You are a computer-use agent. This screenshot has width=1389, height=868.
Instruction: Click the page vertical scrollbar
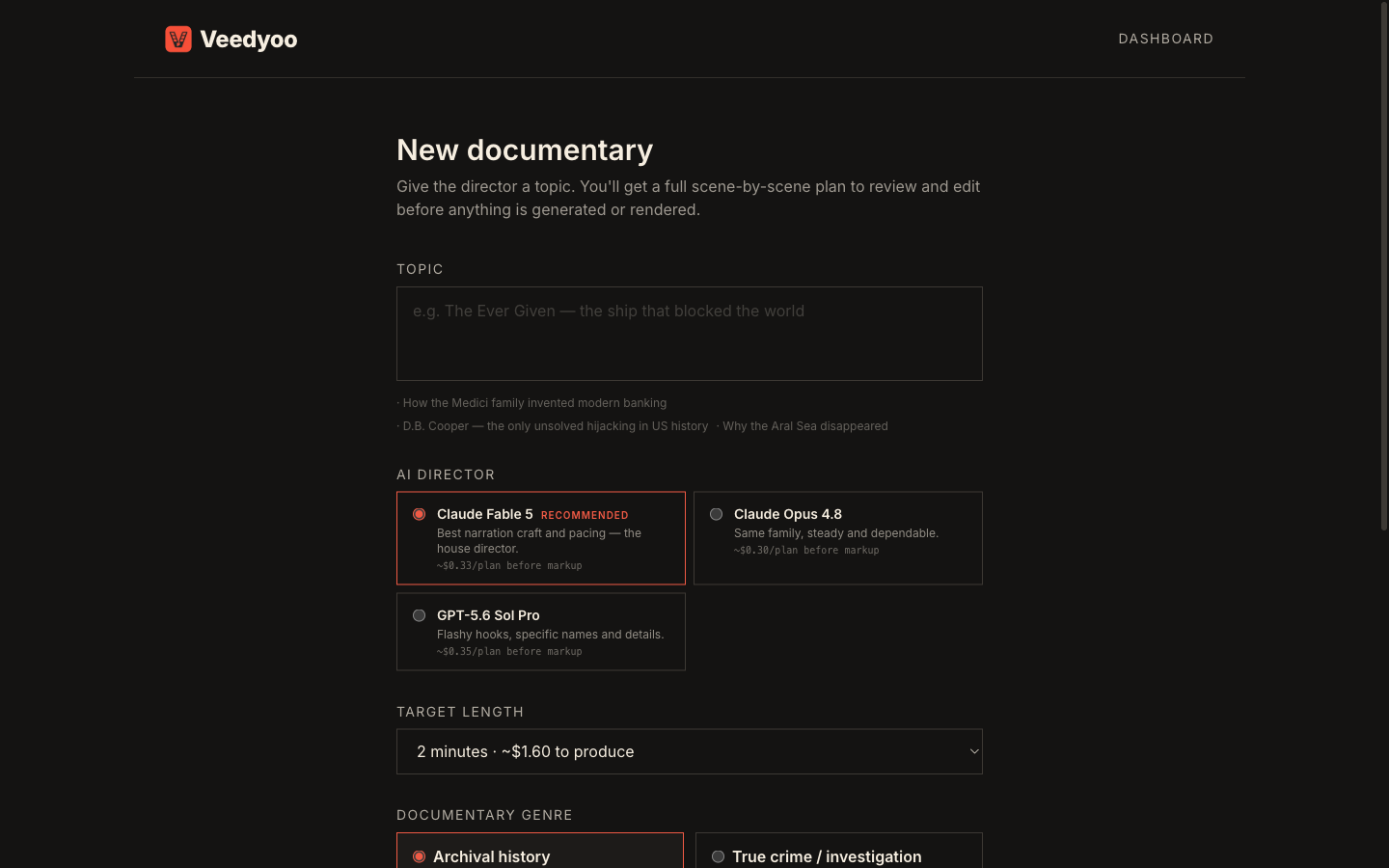coord(1383,265)
